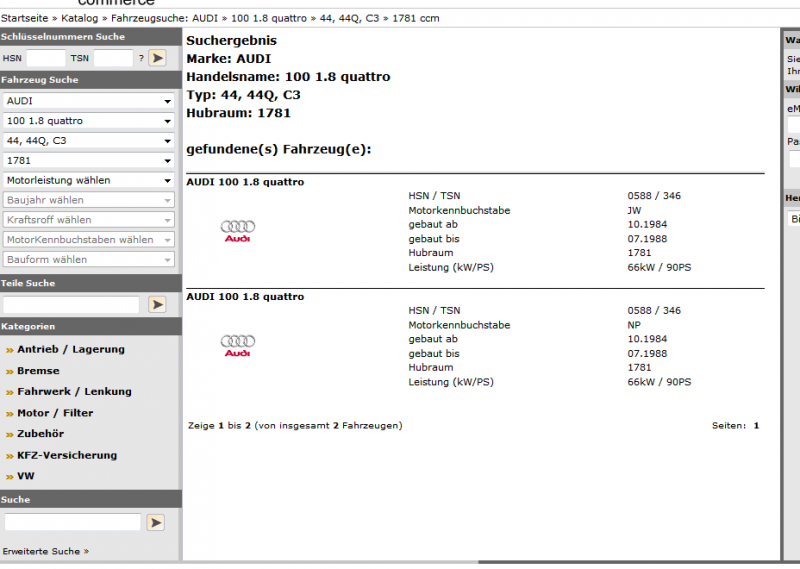Image resolution: width=800 pixels, height=569 pixels.
Task: Open the 100 1.8 quattro model dropdown
Action: [89, 121]
